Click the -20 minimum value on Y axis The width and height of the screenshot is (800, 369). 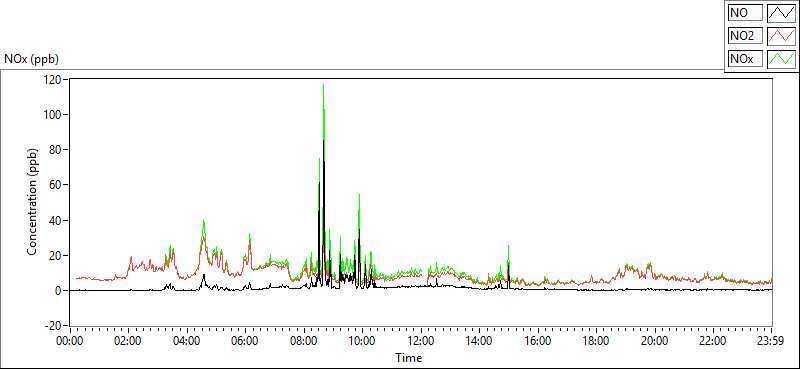54,326
